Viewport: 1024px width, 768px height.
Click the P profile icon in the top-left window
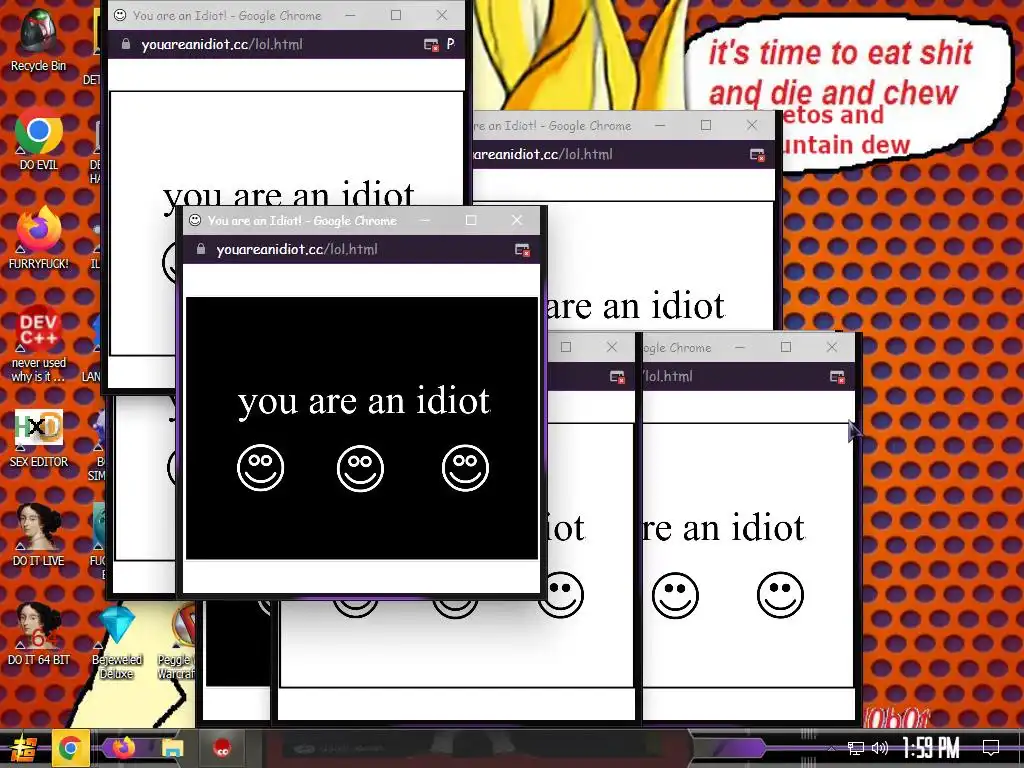coord(450,44)
